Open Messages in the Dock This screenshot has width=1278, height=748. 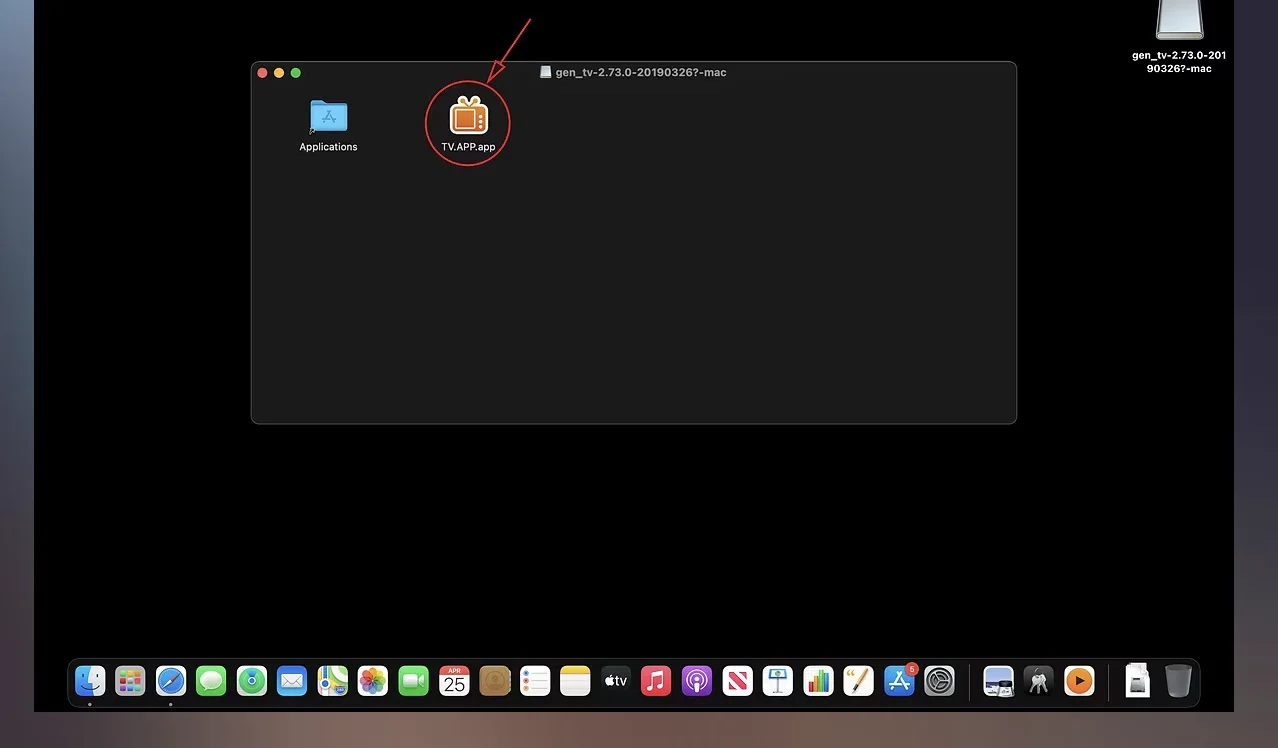(211, 681)
